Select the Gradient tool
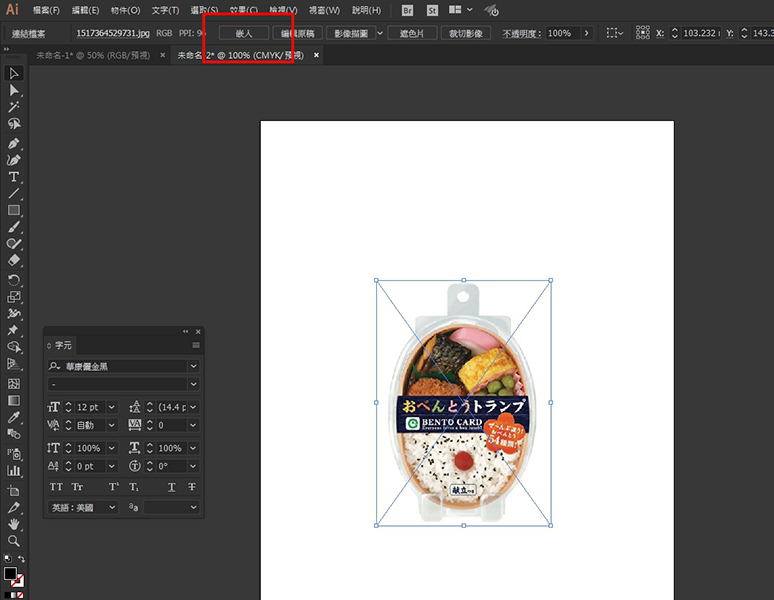The width and height of the screenshot is (774, 600). coord(14,400)
